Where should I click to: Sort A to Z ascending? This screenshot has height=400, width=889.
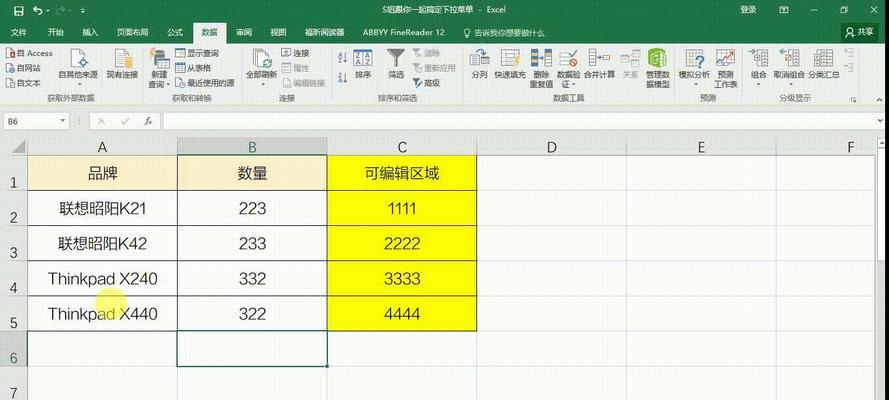click(x=342, y=58)
